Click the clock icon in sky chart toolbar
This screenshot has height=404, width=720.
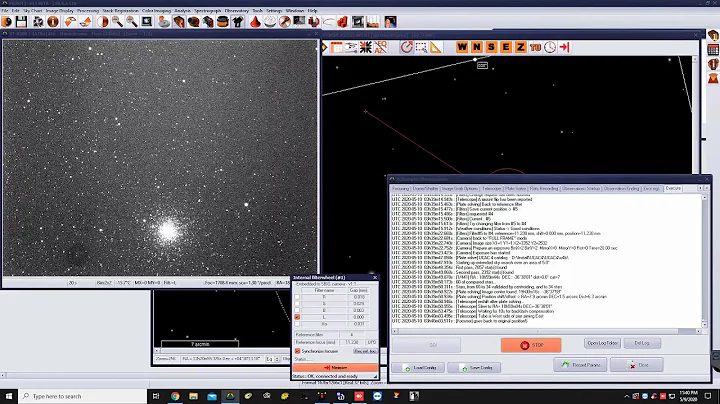click(550, 47)
